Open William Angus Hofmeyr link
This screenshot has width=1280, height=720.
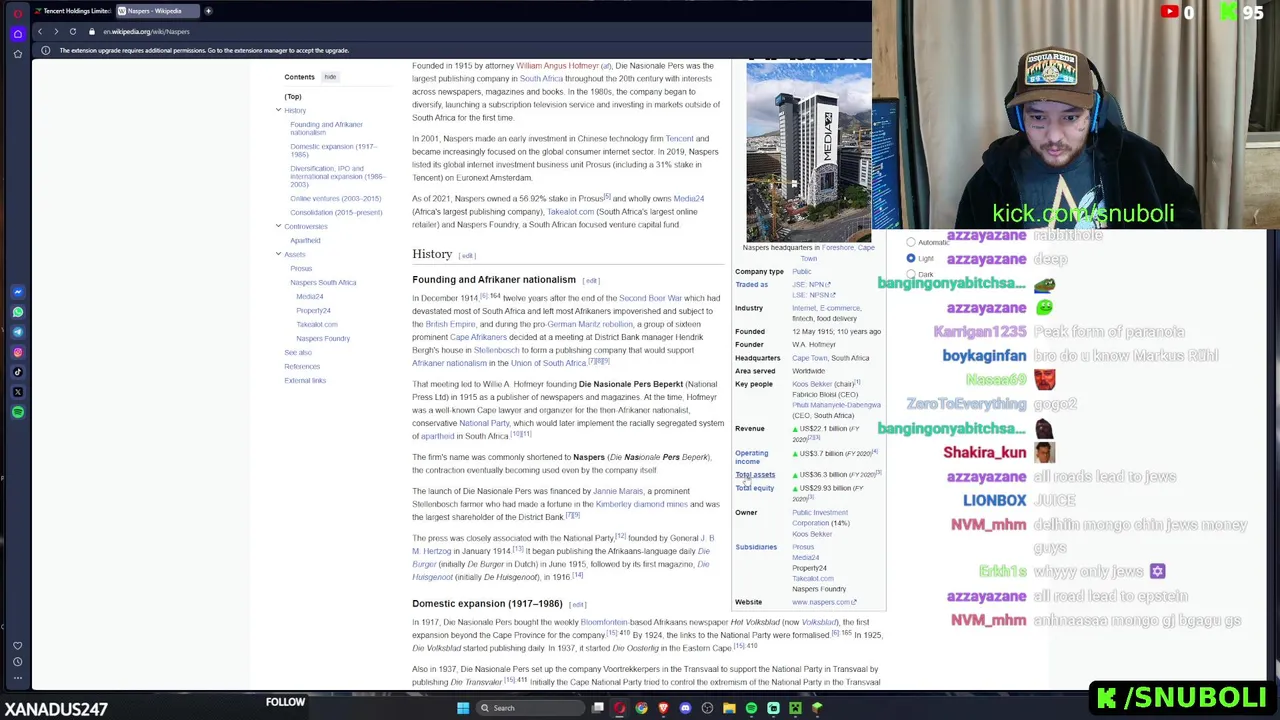click(557, 66)
